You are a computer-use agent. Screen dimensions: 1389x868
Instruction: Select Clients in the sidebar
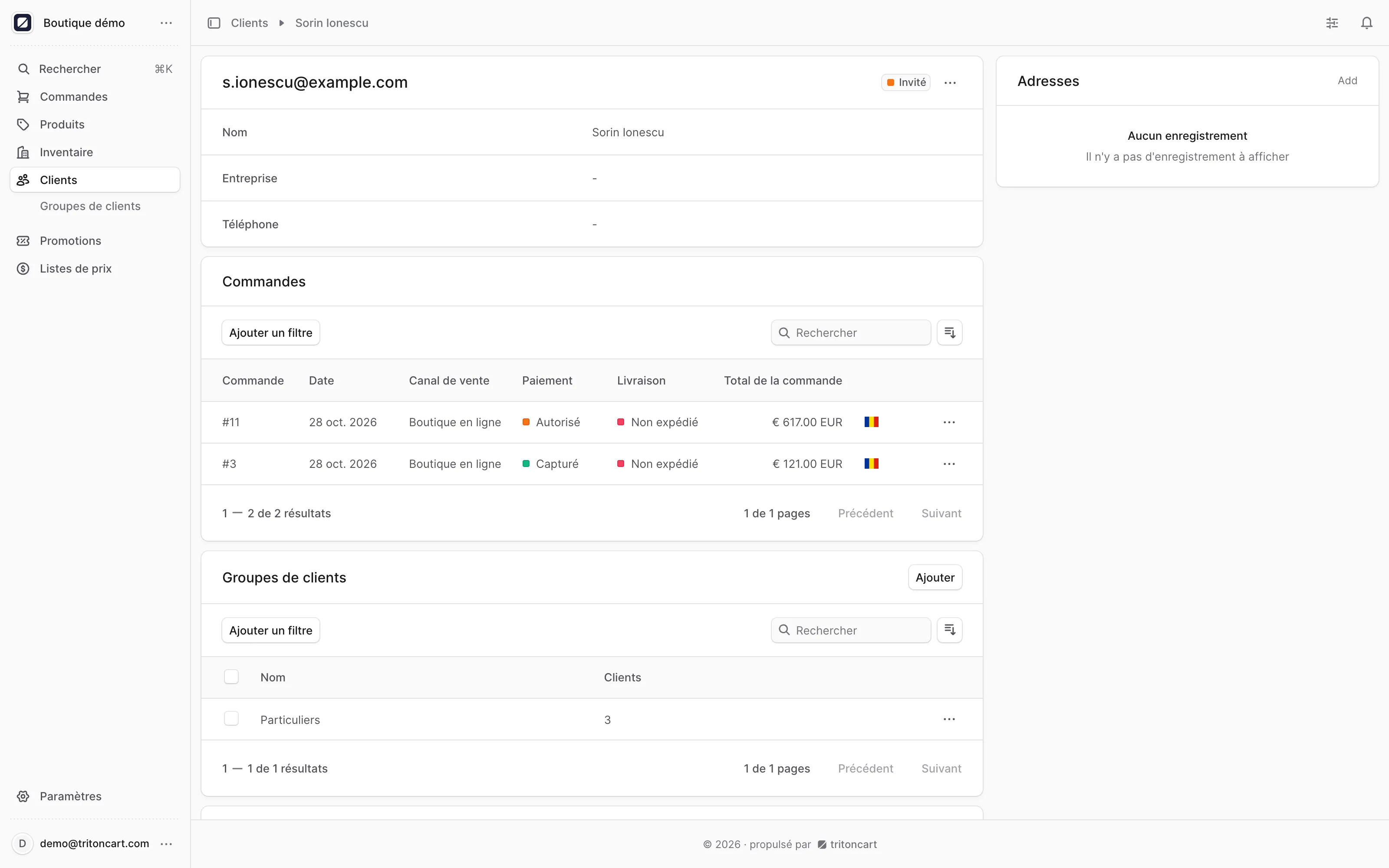pyautogui.click(x=95, y=180)
